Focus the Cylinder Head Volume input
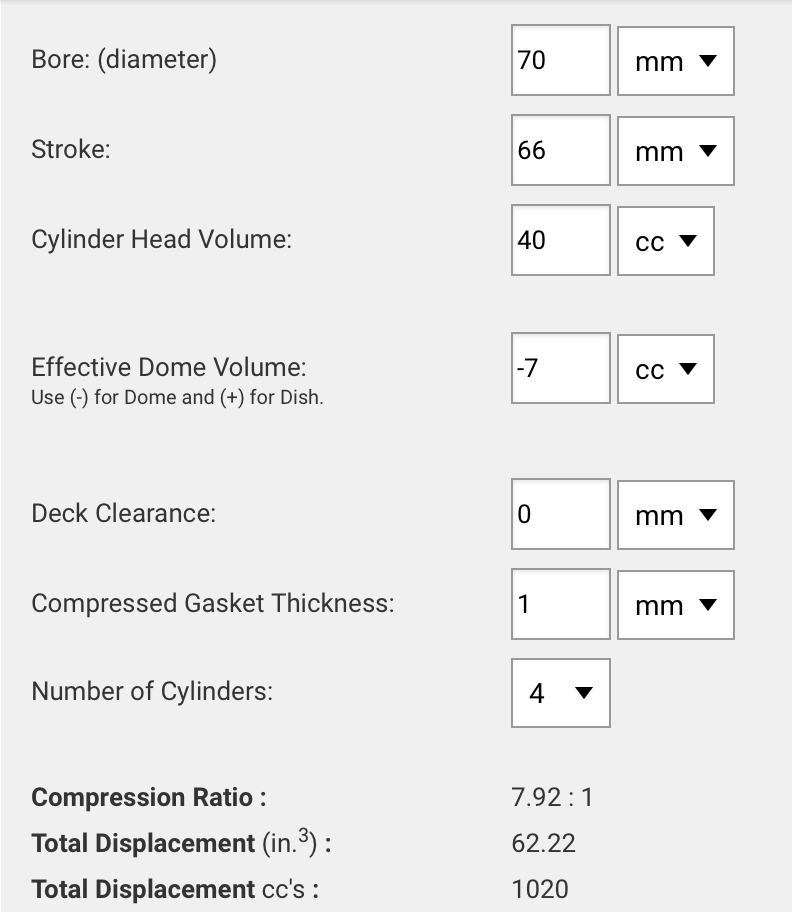 click(x=560, y=240)
